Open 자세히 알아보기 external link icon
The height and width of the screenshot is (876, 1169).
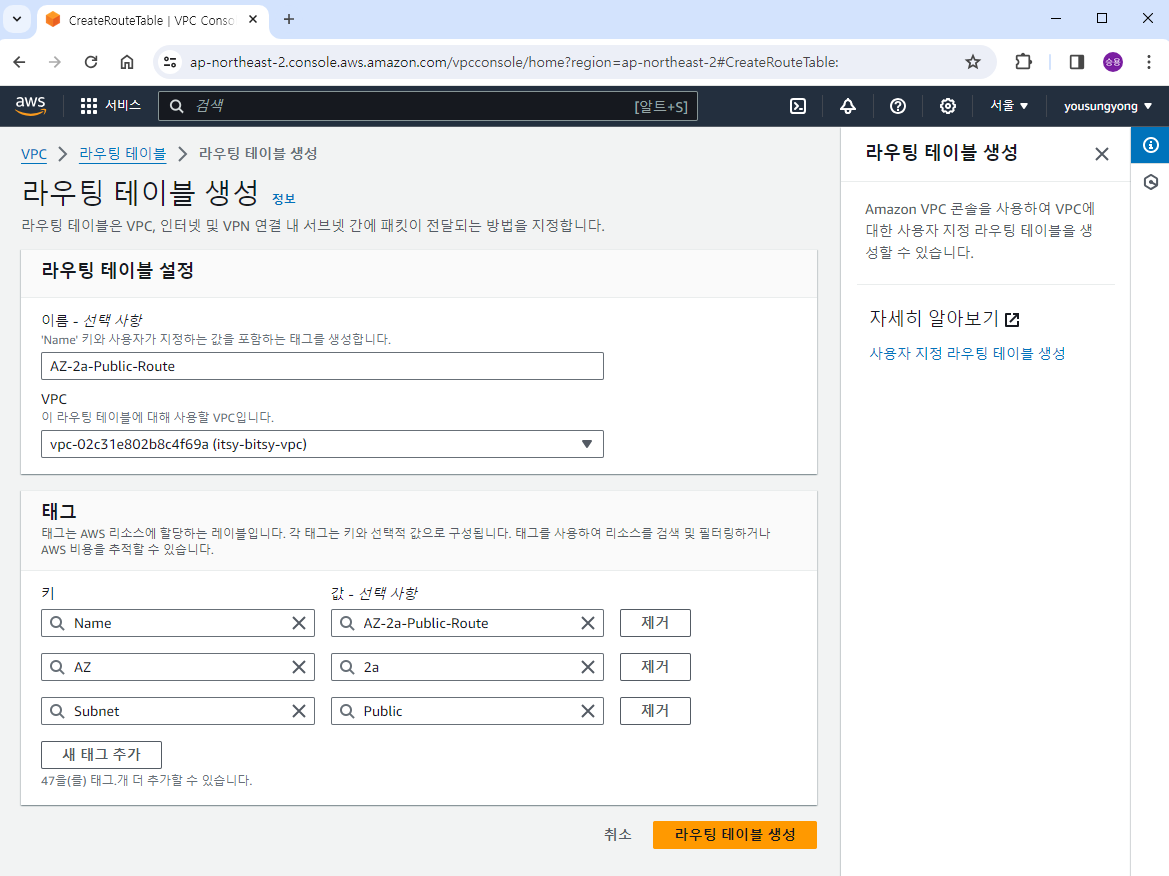click(x=1012, y=320)
